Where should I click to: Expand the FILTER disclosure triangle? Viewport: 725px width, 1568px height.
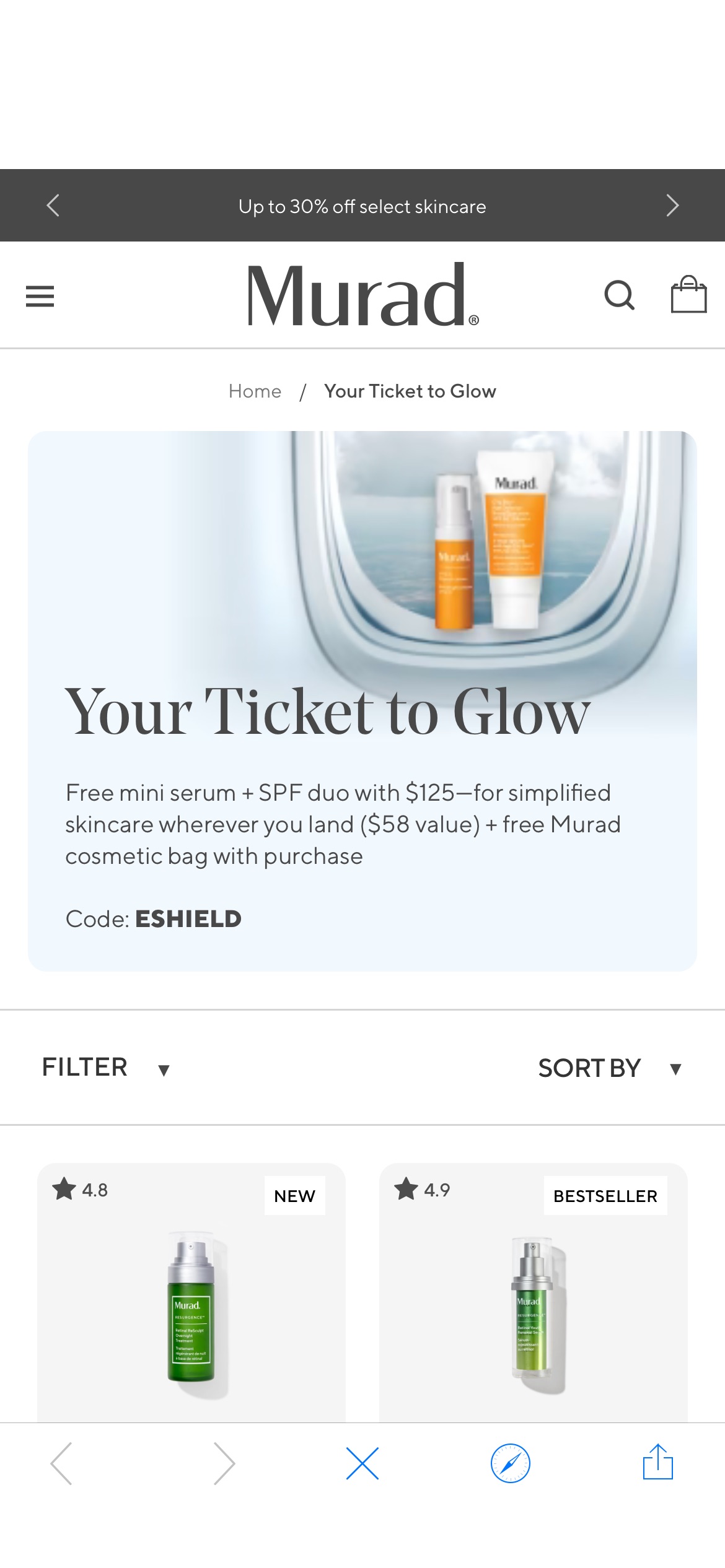pos(162,1070)
